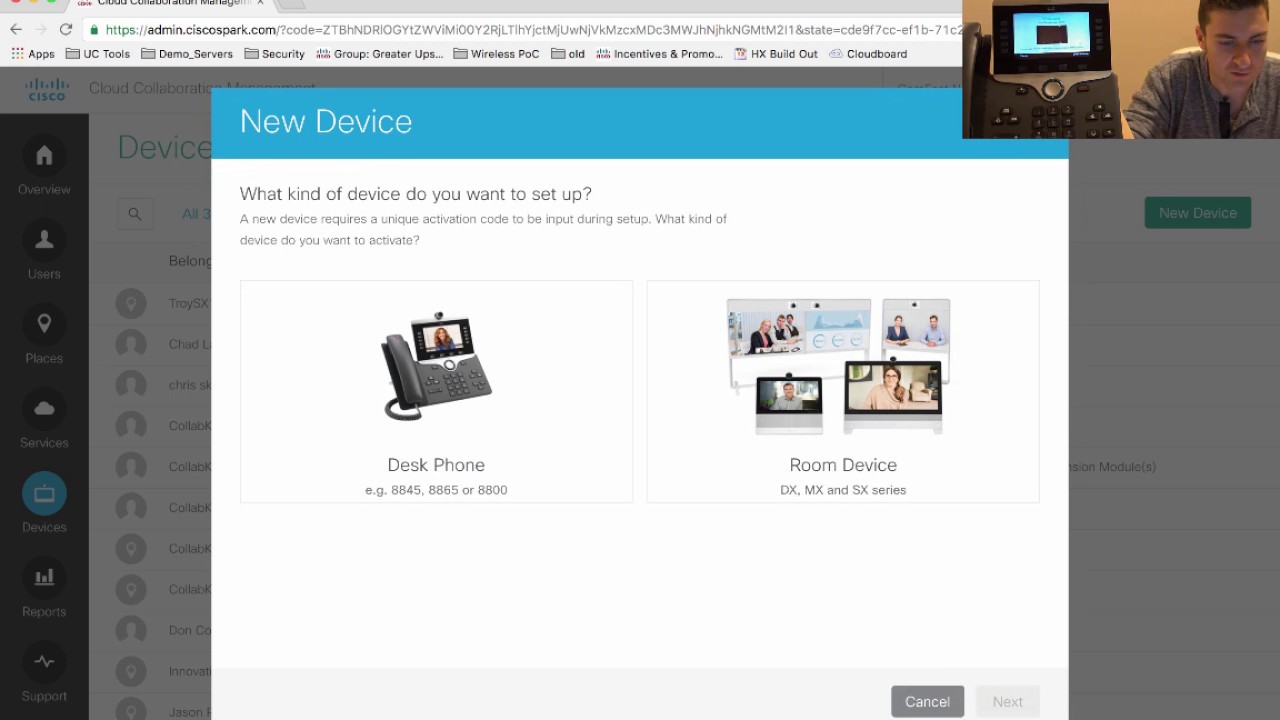Open Overview home icon in sidebar
Viewport: 1280px width, 720px height.
tap(44, 155)
